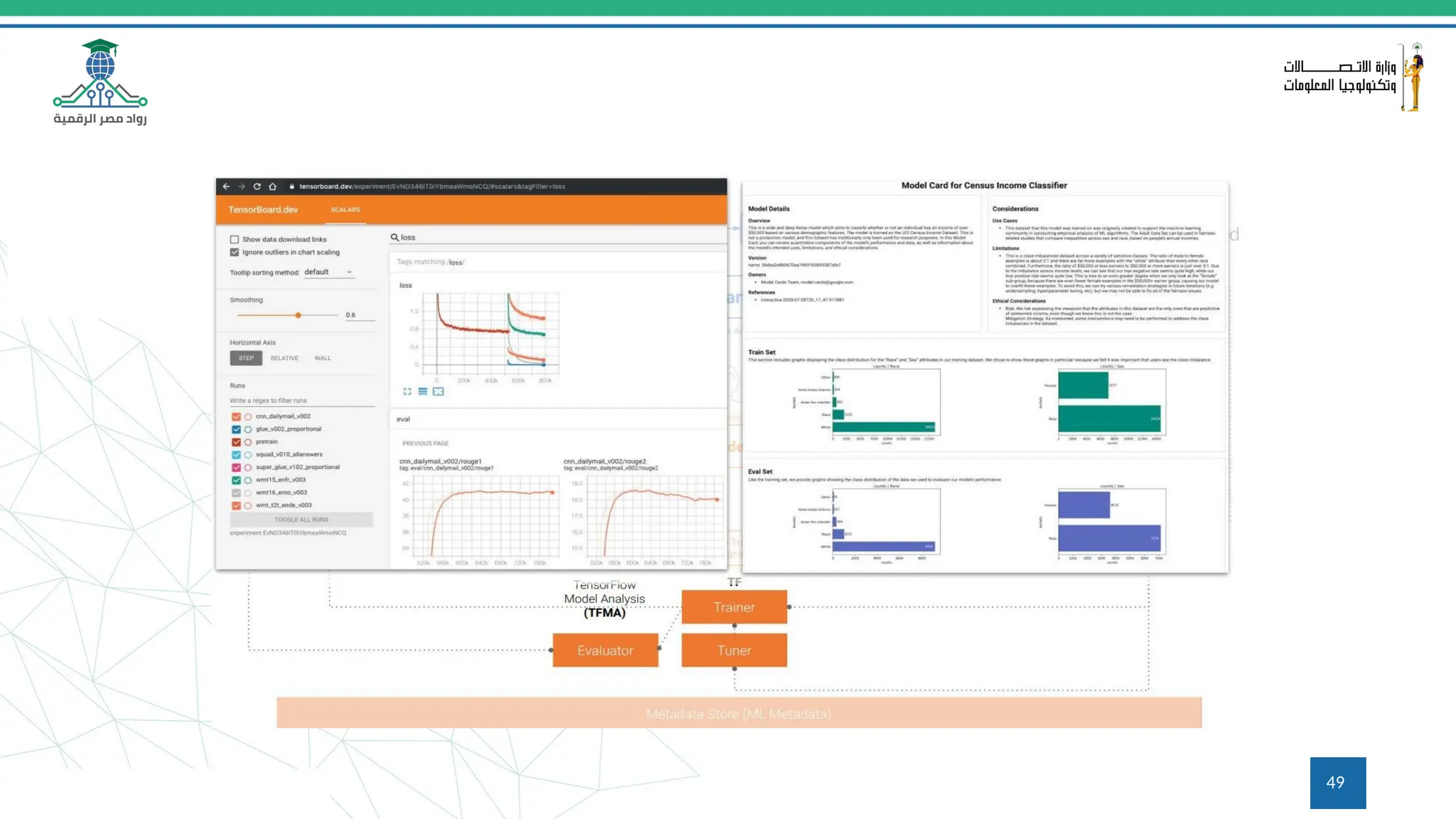Click the browser home icon
1456x819 pixels.
click(x=272, y=186)
